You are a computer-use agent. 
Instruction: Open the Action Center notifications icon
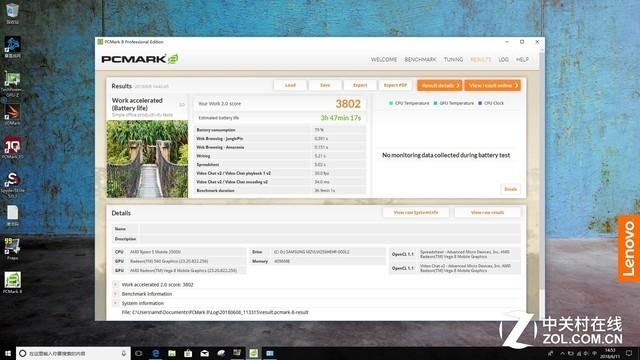tap(629, 353)
